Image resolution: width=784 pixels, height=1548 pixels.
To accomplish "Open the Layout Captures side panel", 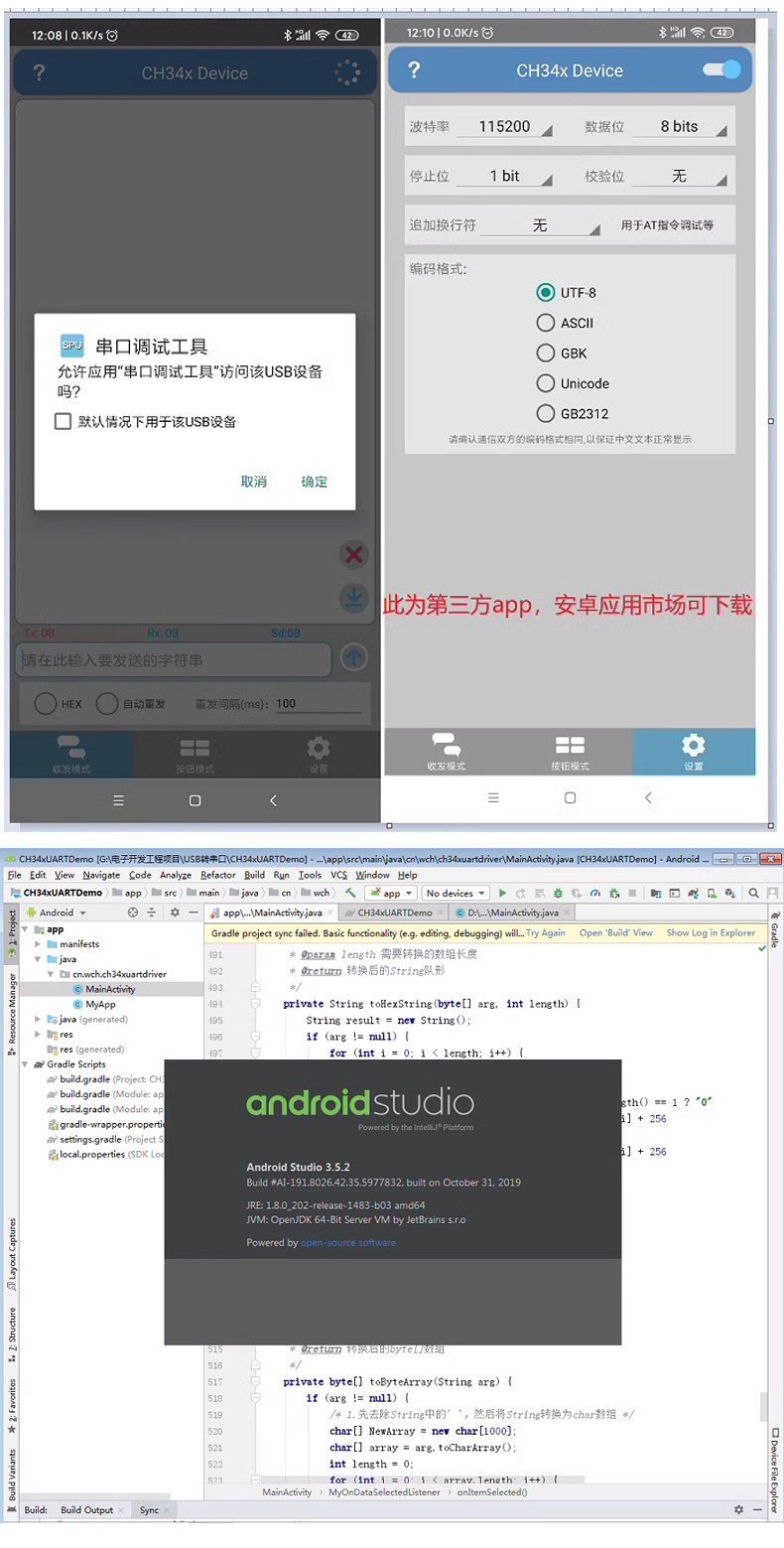I will click(x=11, y=1253).
